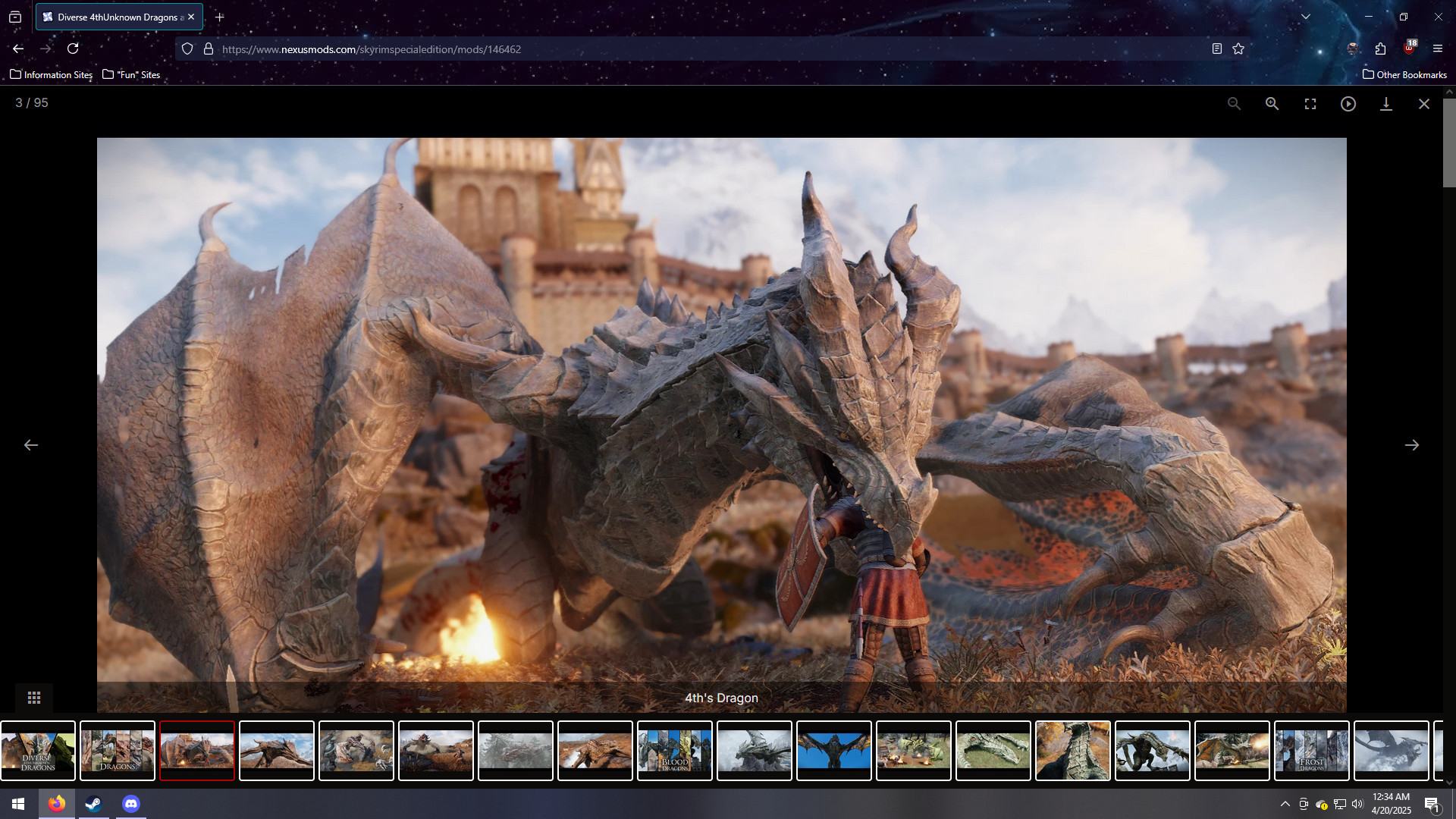Toggle fullscreen for the image viewer
This screenshot has width=1456, height=819.
tap(1310, 104)
